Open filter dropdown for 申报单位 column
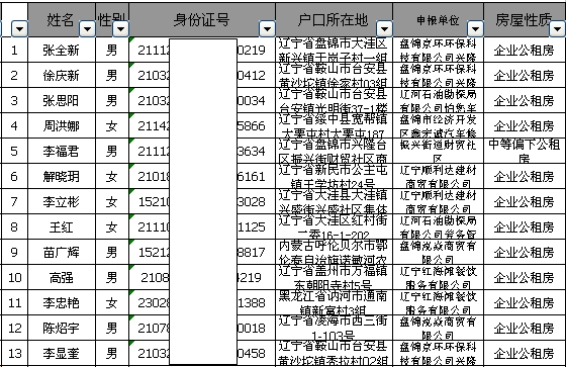 coord(475,29)
